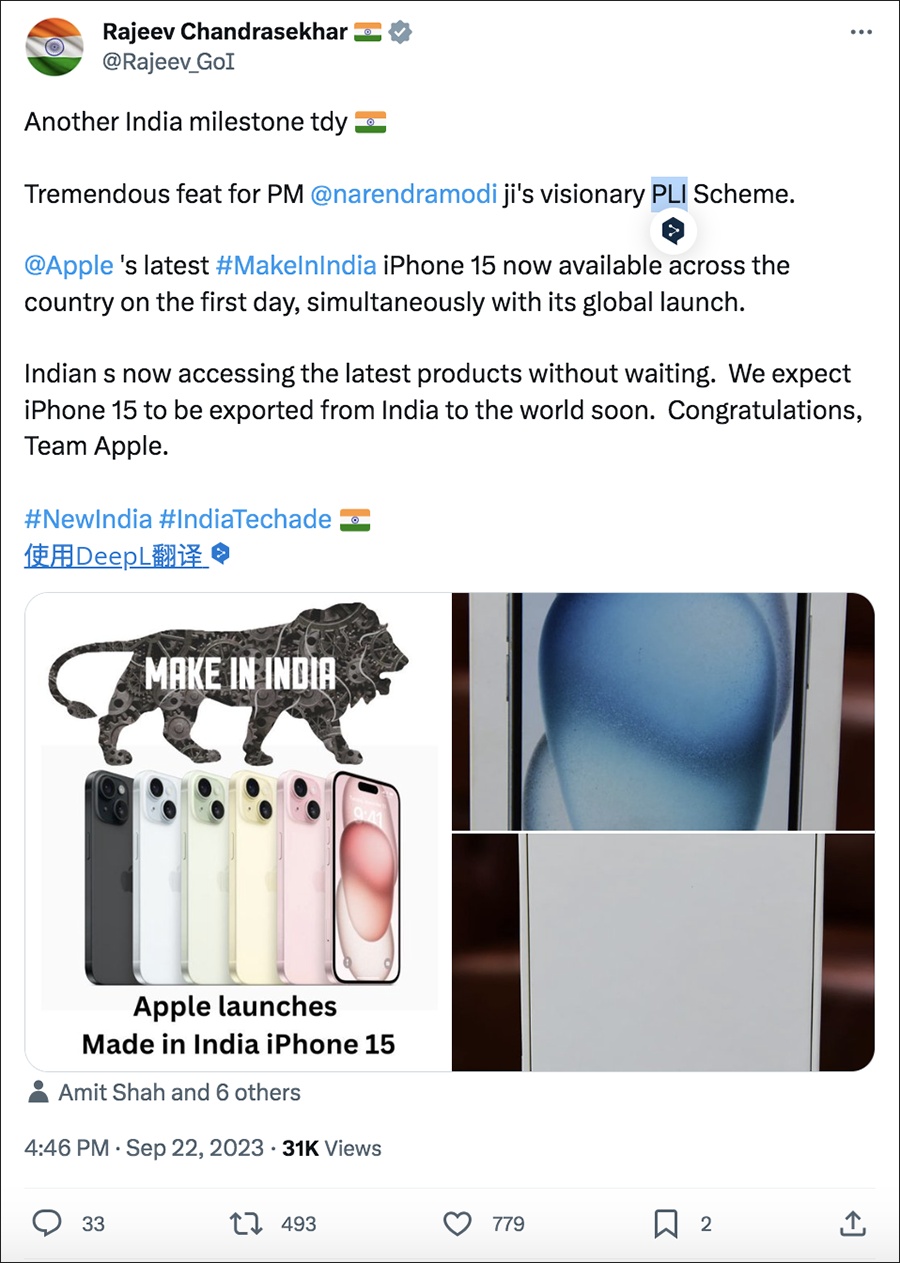
Task: Open the white iPhone box photo
Action: (663, 952)
